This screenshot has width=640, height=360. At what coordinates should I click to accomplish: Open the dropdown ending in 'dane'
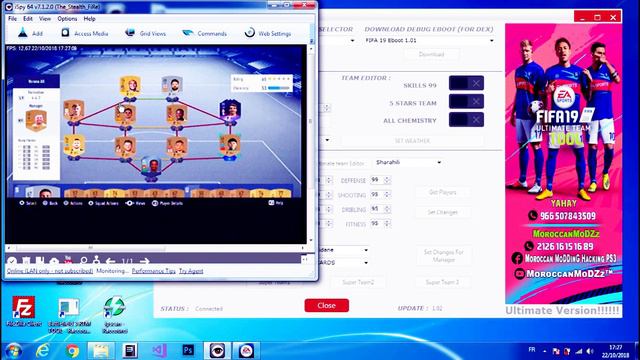pyautogui.click(x=344, y=250)
